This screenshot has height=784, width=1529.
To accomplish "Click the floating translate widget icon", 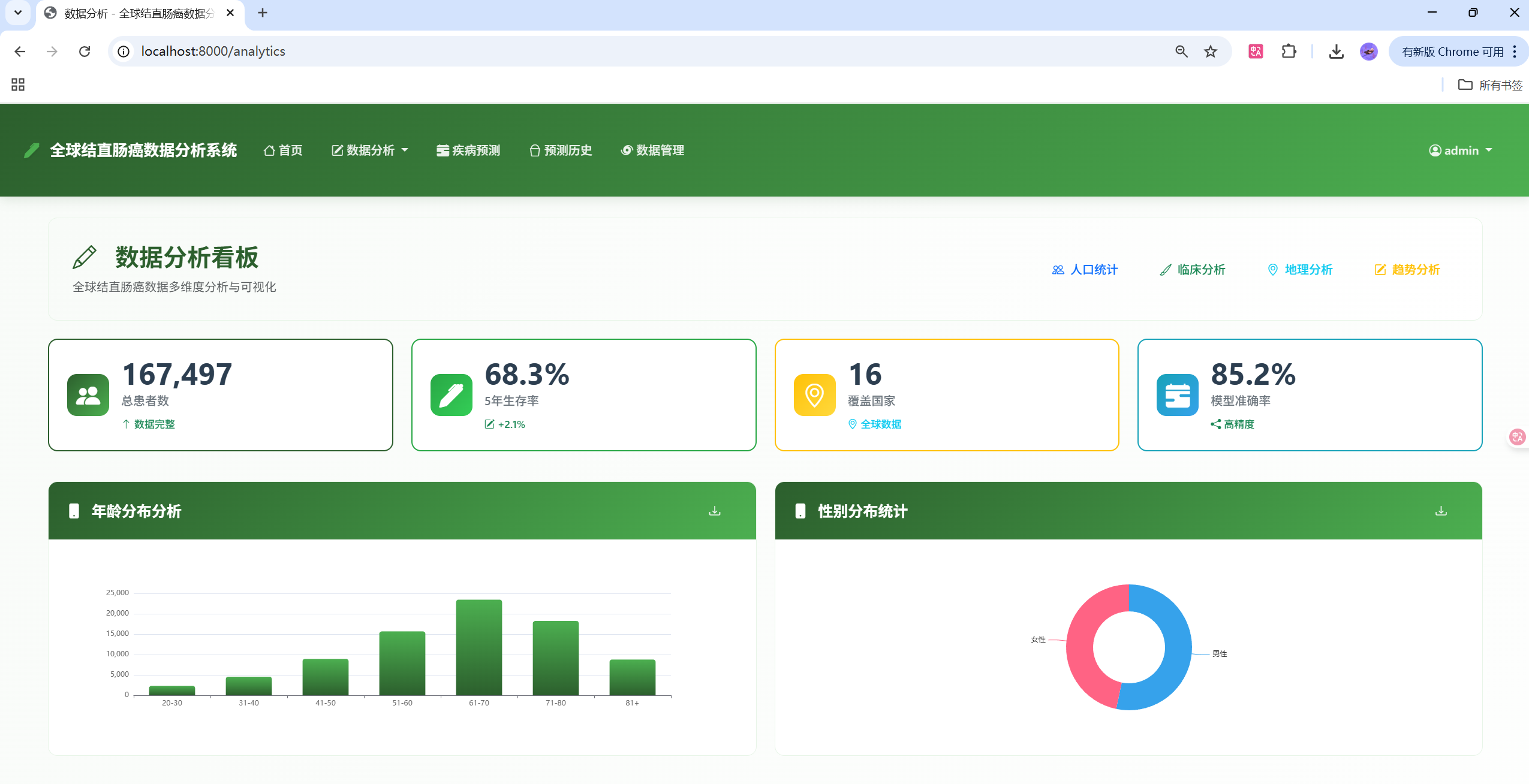I will pyautogui.click(x=1517, y=437).
